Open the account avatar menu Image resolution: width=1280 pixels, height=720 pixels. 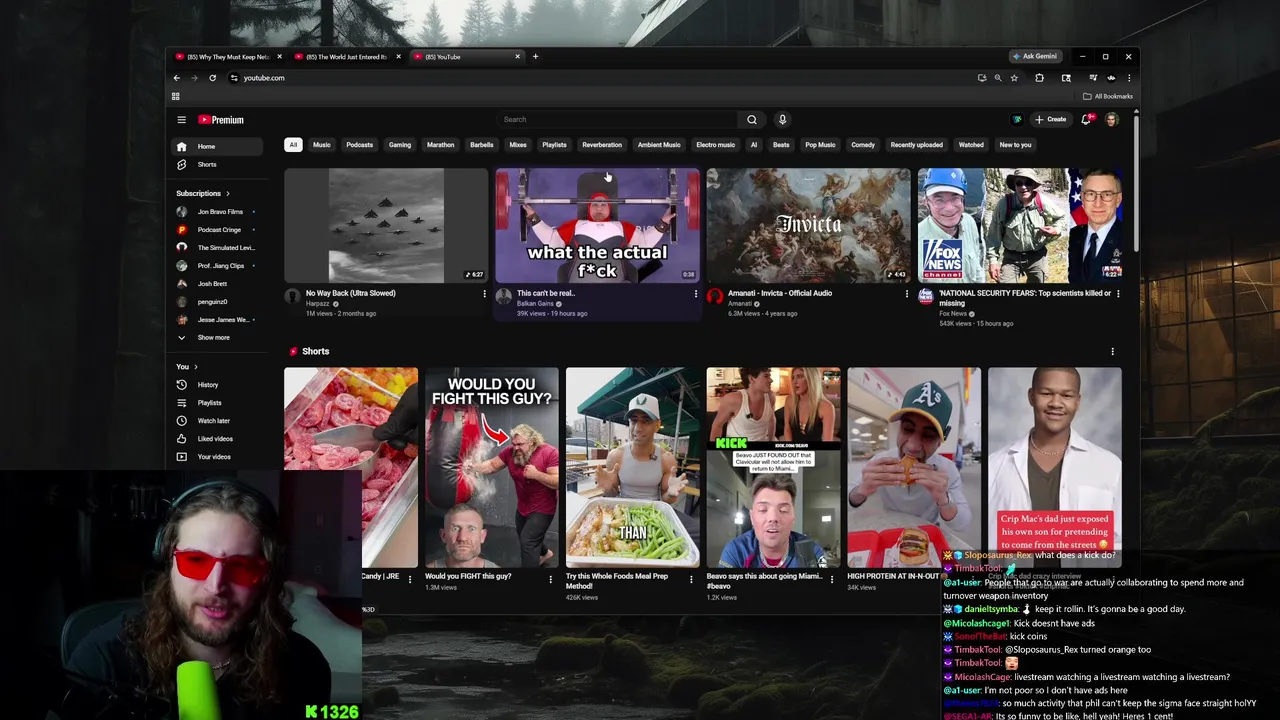(x=1111, y=120)
